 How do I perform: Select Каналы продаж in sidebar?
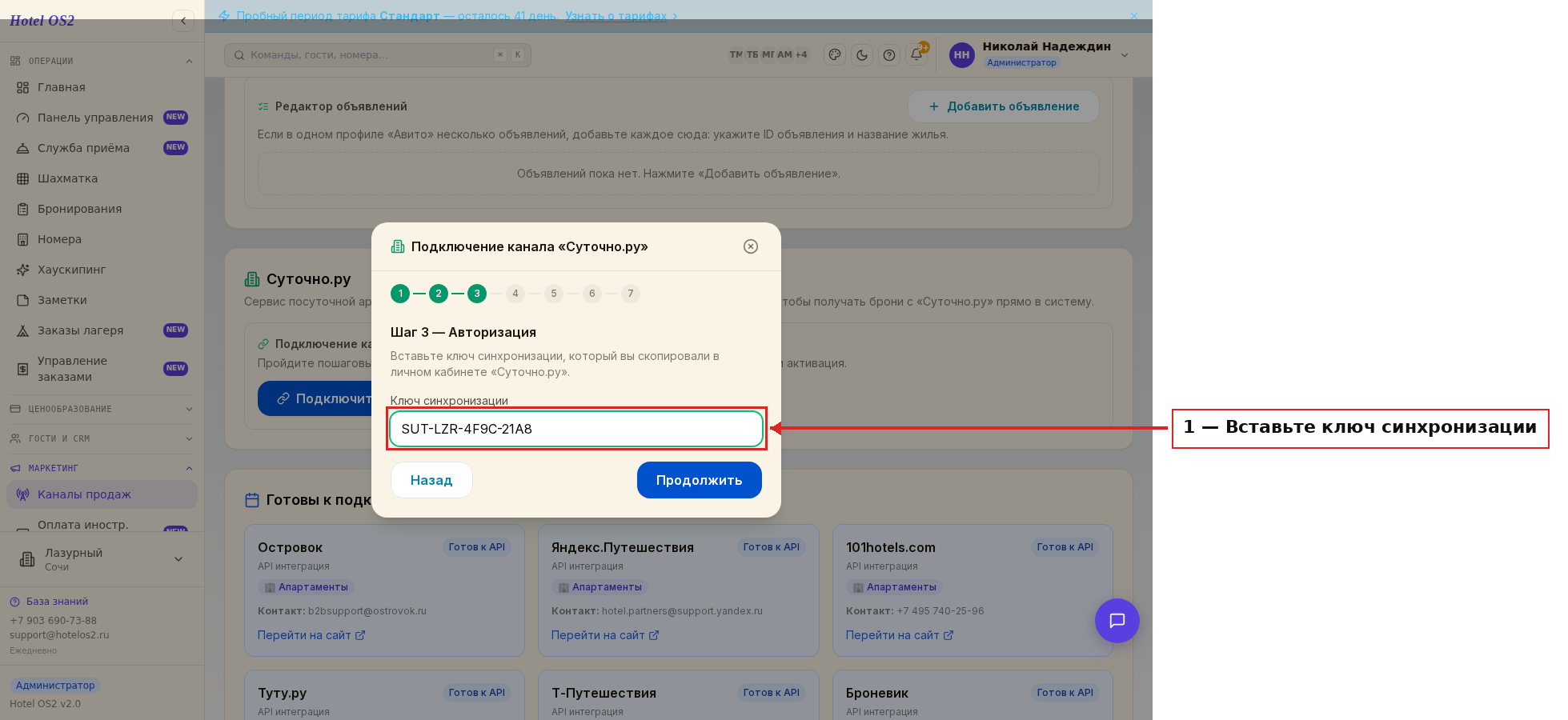(102, 494)
